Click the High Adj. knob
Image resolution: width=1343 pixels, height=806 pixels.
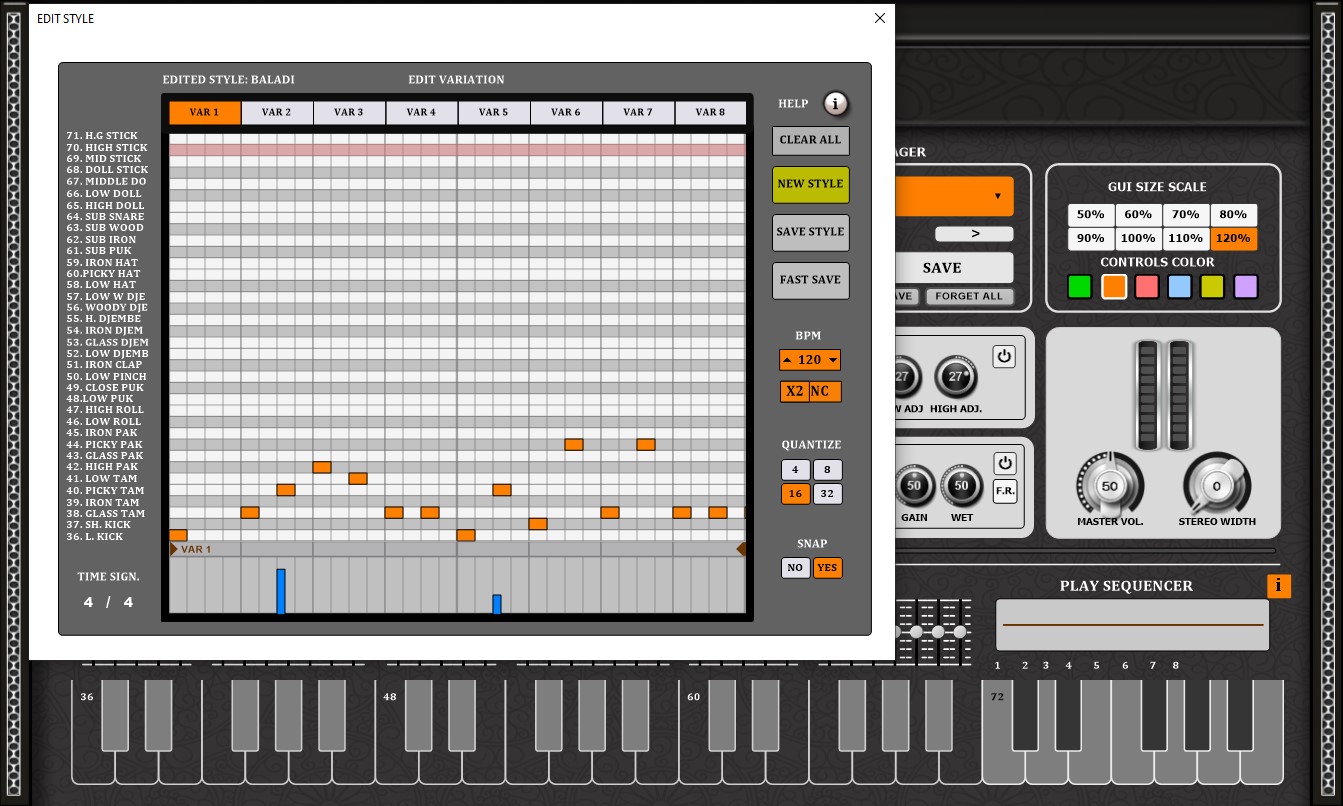coord(955,377)
